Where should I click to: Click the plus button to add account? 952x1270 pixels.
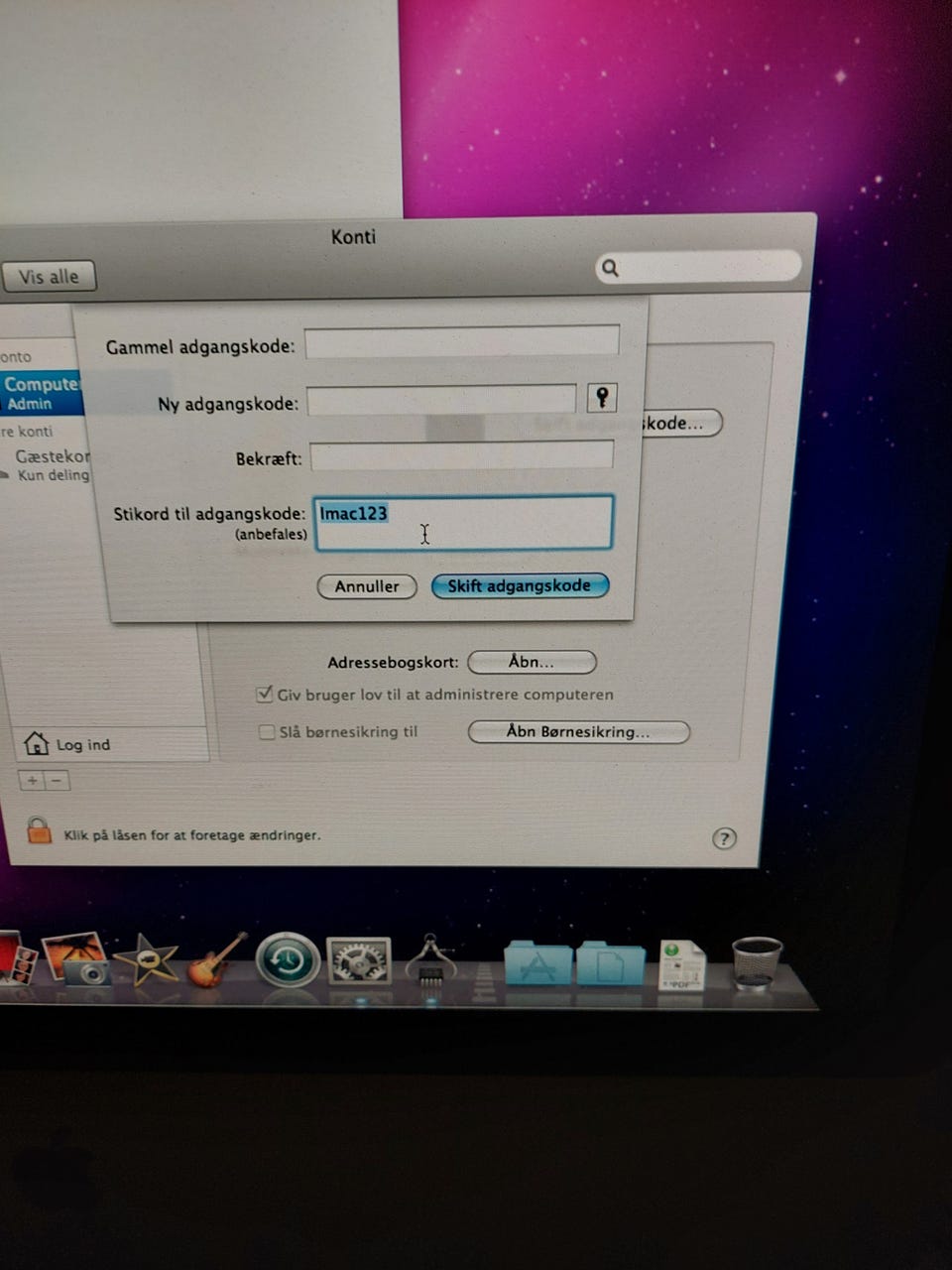pos(32,781)
